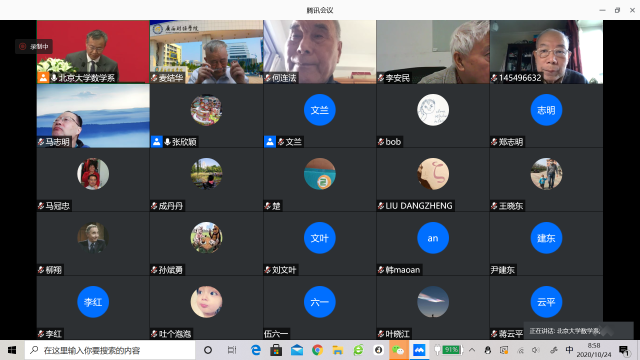Open Google Chrome from taskbar
Viewport: 640px width, 360px height.
(x=317, y=350)
